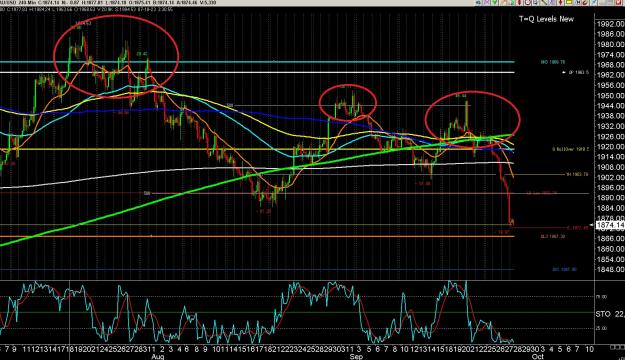Click the 1950.00 price axis label
Viewport: 625px width, 360px height.
pyautogui.click(x=610, y=96)
